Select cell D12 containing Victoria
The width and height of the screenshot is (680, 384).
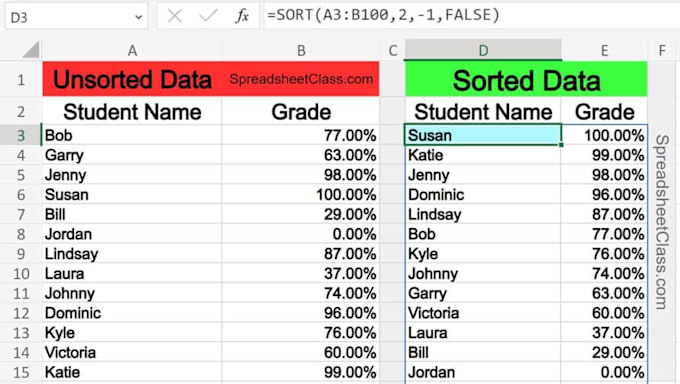(x=483, y=313)
